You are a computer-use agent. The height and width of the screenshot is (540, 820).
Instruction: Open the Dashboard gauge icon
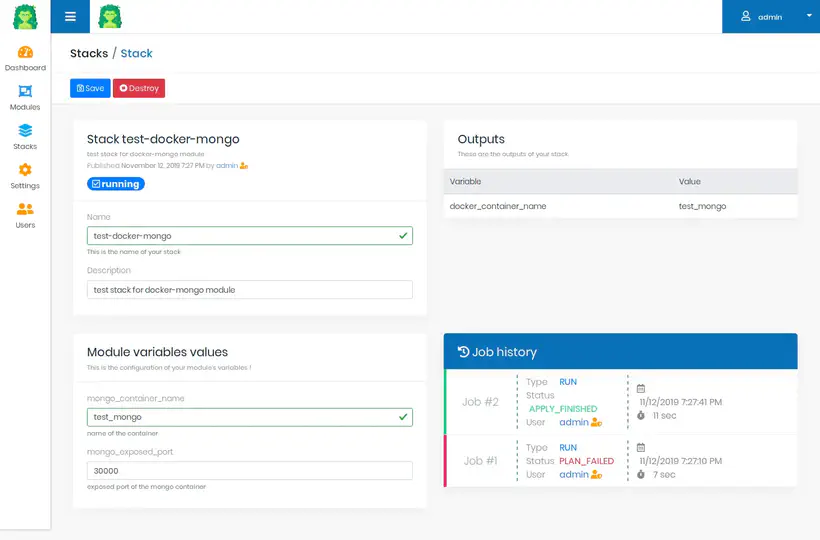point(25,52)
